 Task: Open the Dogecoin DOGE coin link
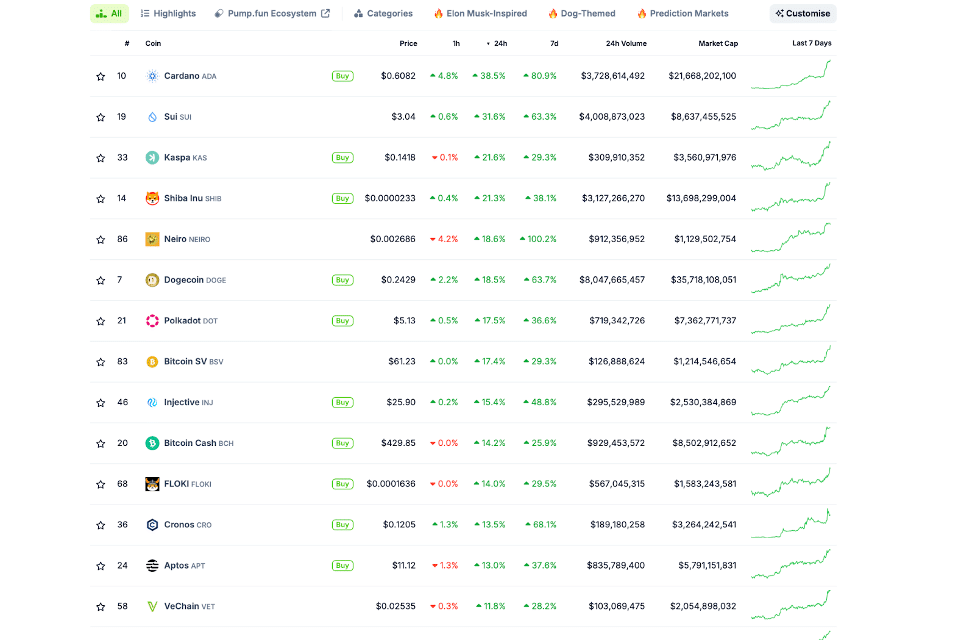pos(195,280)
